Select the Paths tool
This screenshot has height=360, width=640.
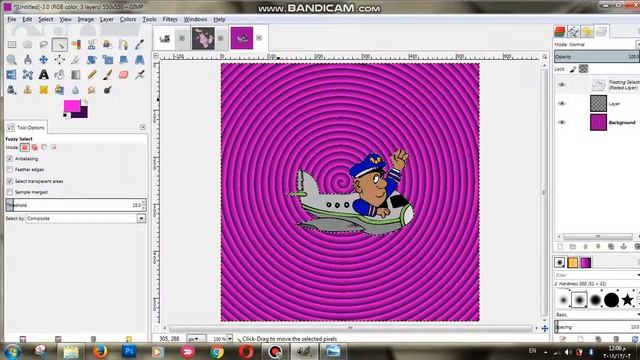tap(123, 44)
